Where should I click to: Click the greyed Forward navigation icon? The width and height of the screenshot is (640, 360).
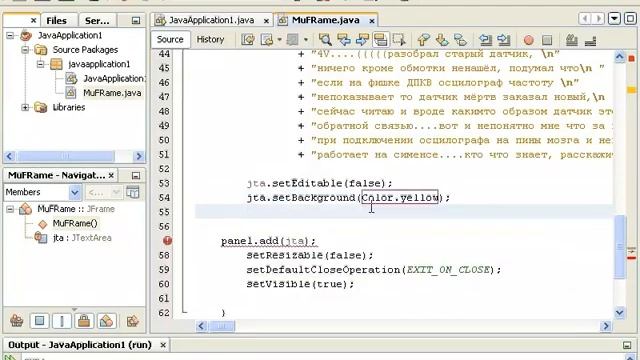(293, 40)
